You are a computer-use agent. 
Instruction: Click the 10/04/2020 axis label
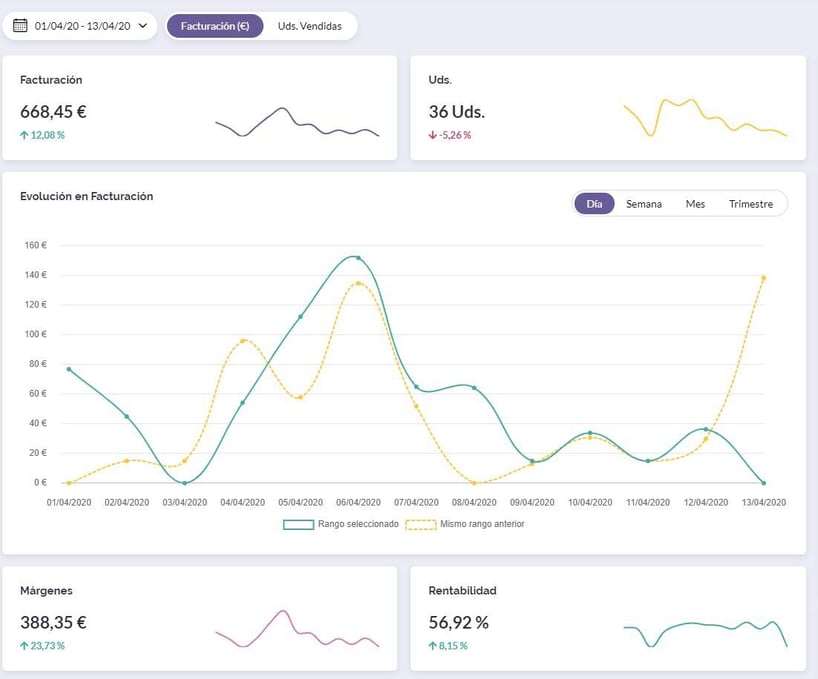click(x=590, y=502)
